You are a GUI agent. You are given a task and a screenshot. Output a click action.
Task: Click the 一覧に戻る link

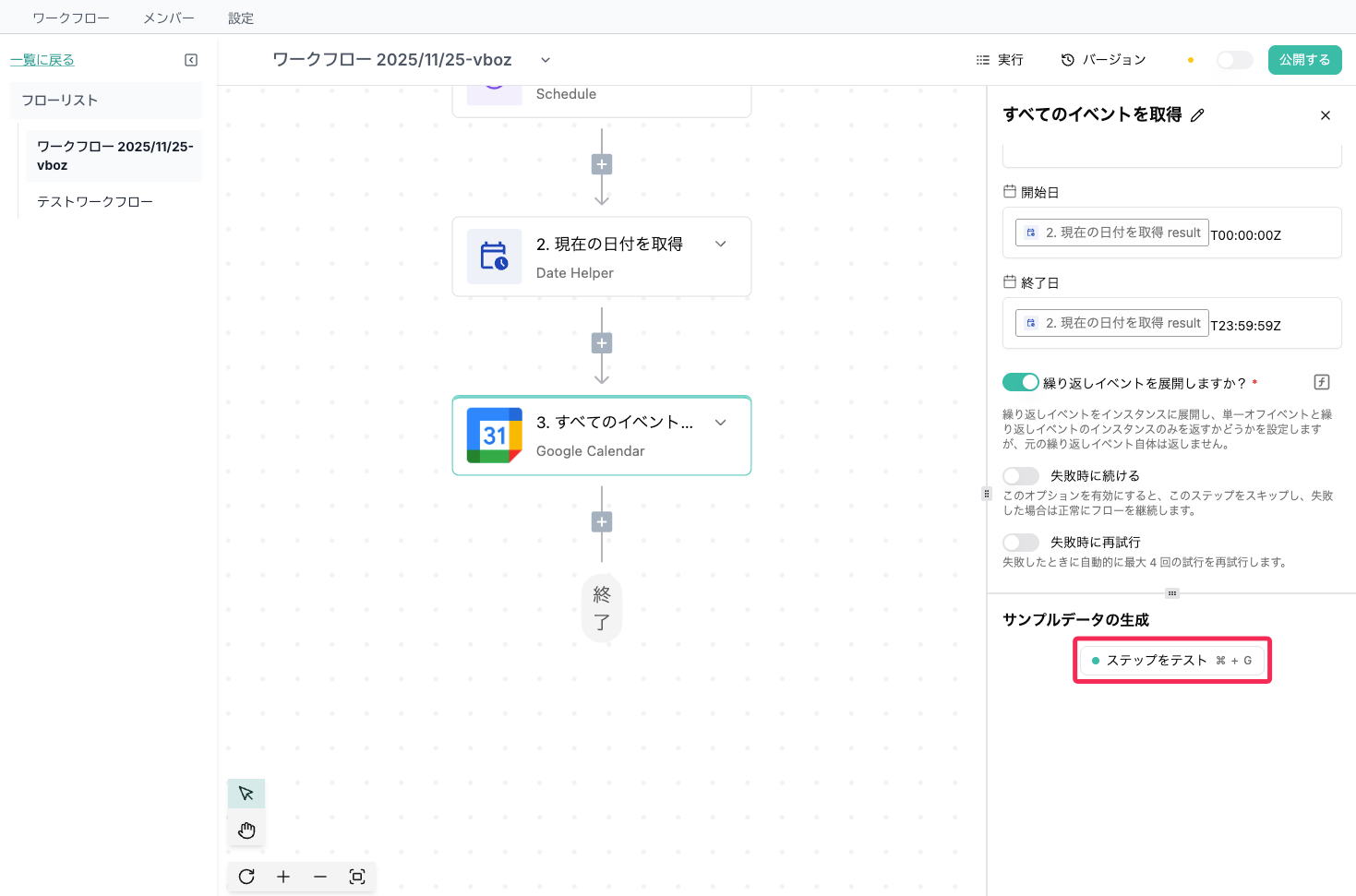42,60
